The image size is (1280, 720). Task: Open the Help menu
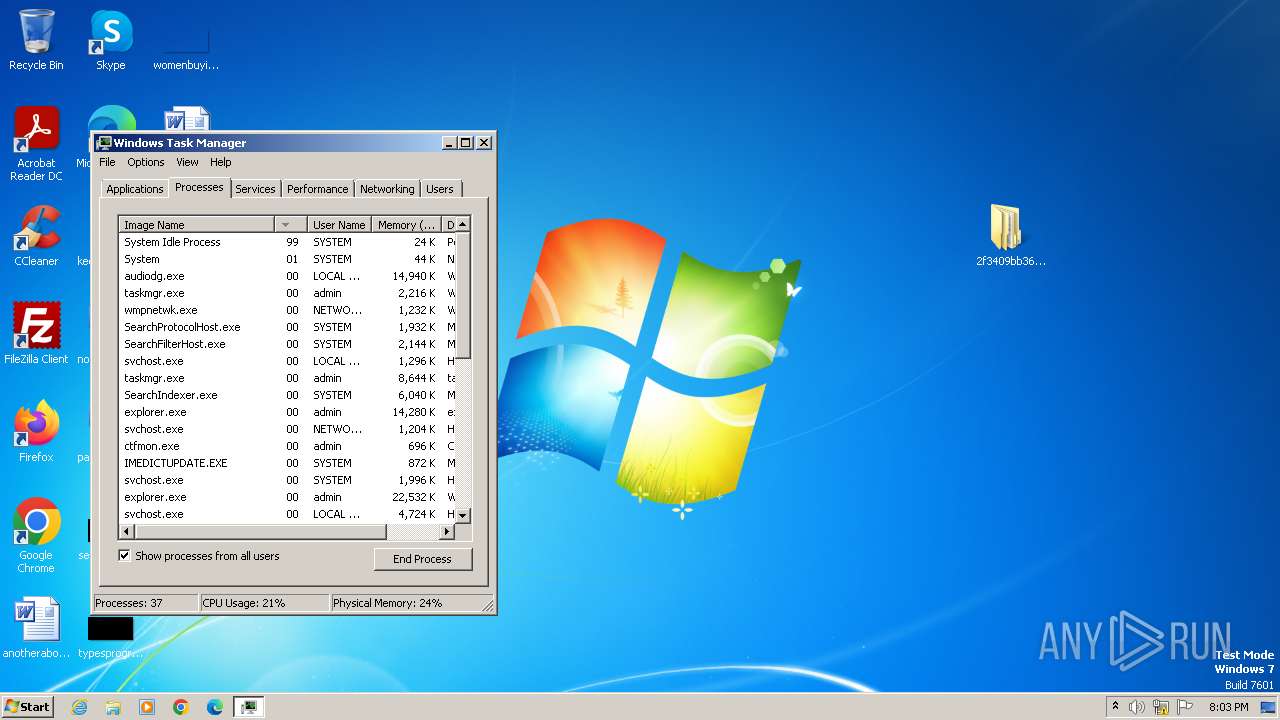click(x=220, y=162)
